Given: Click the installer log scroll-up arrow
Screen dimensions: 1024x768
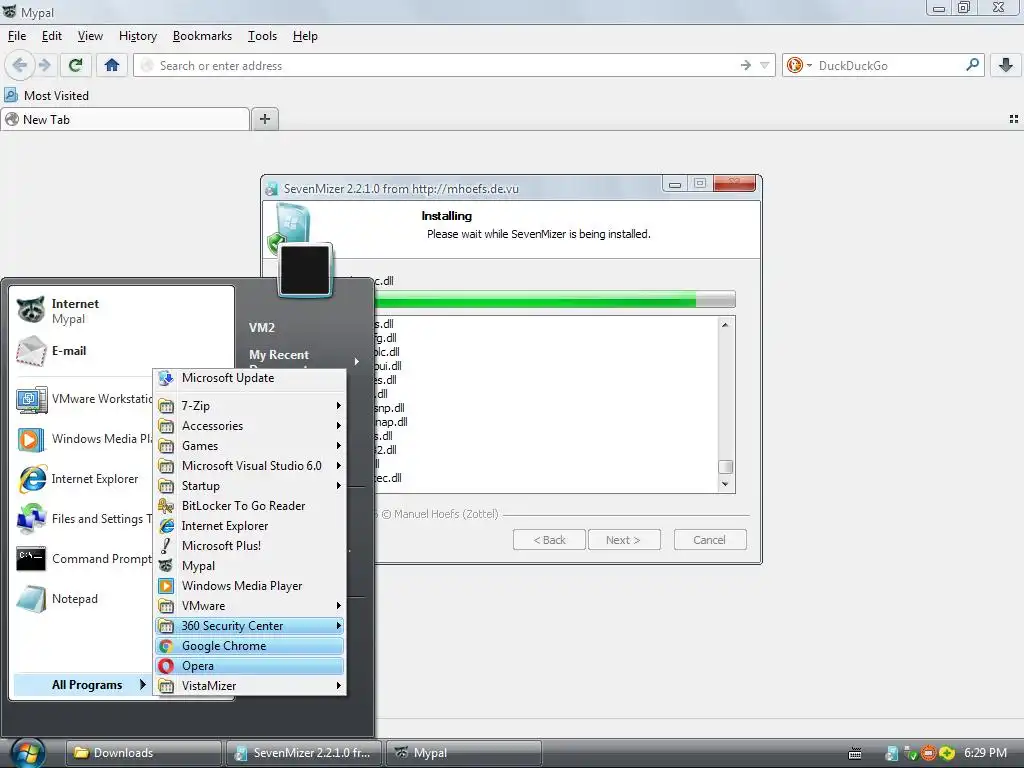Looking at the screenshot, I should point(725,325).
